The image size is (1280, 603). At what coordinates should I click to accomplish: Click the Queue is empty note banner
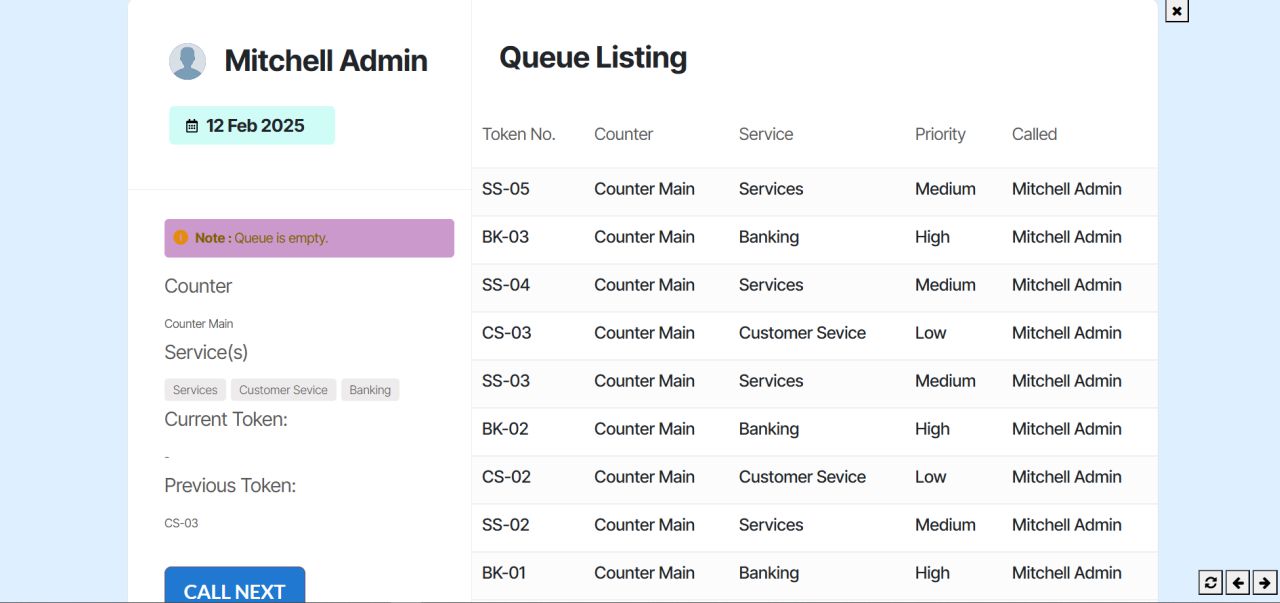click(x=309, y=238)
